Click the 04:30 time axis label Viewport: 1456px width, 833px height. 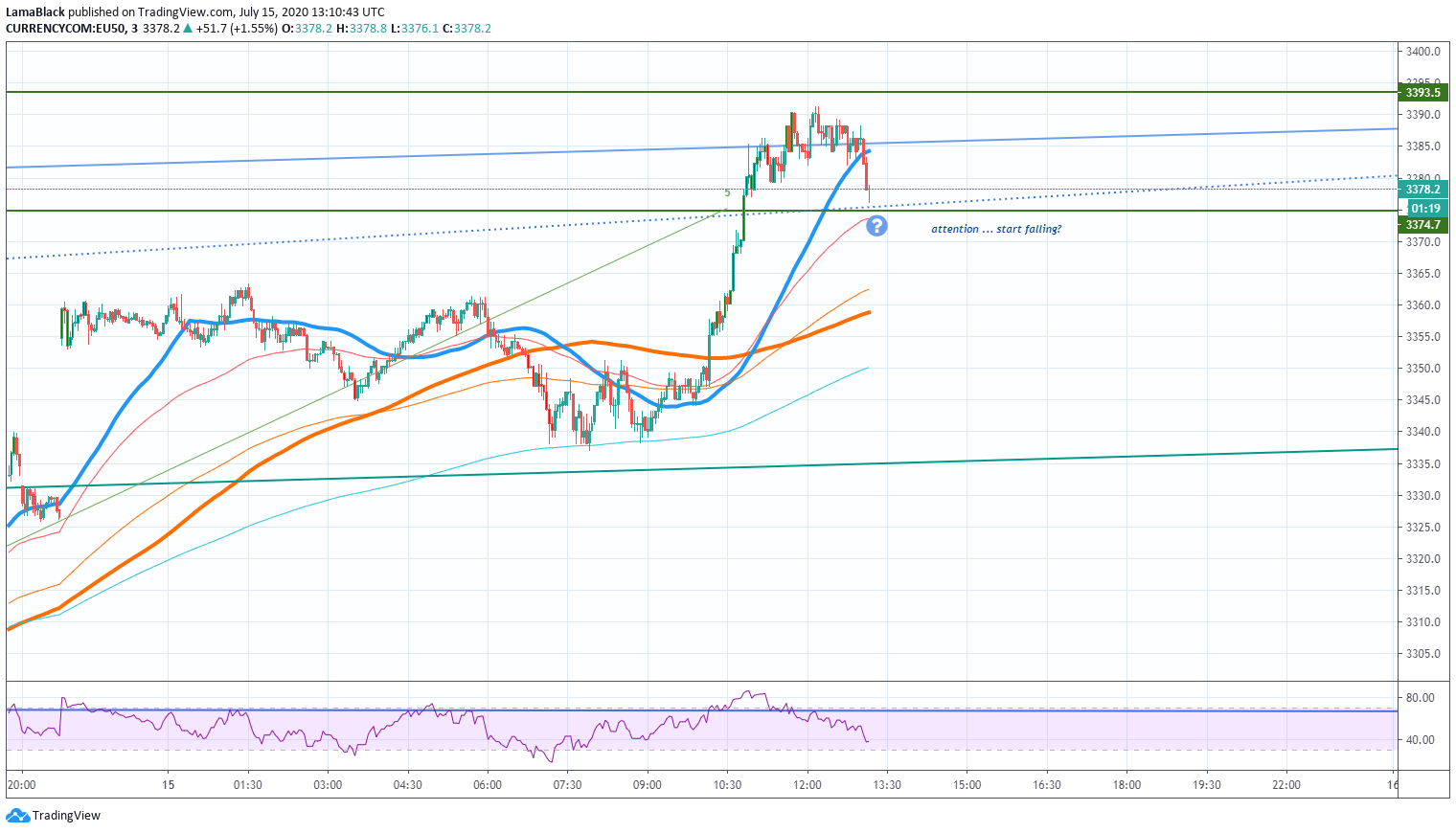tap(408, 785)
